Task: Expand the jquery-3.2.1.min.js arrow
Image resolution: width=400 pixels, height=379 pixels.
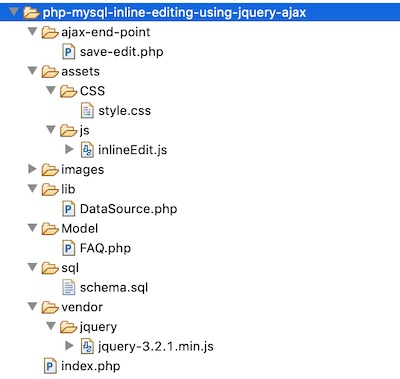Action: pos(69,346)
